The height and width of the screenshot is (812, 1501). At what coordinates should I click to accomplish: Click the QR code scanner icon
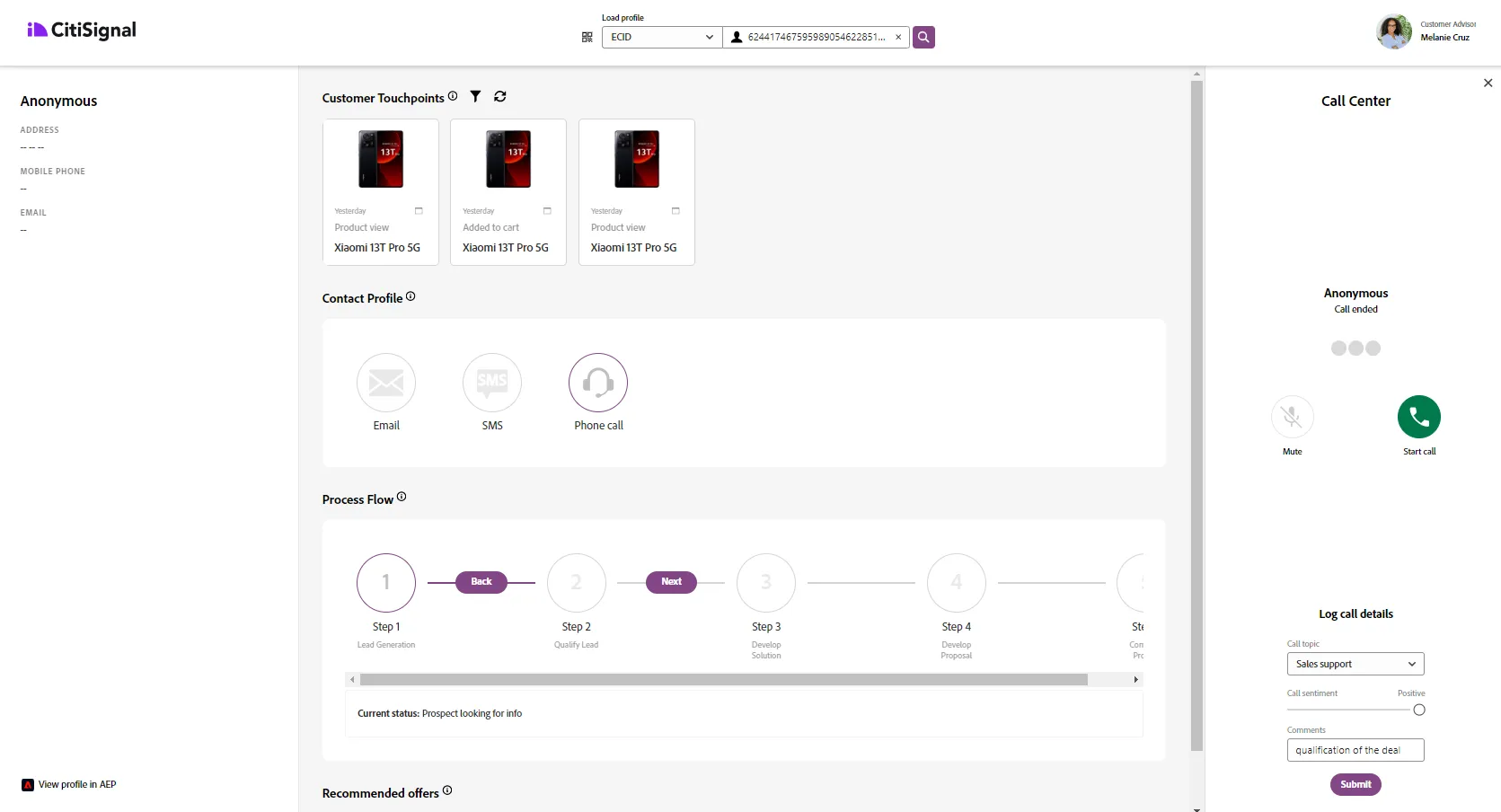click(587, 37)
